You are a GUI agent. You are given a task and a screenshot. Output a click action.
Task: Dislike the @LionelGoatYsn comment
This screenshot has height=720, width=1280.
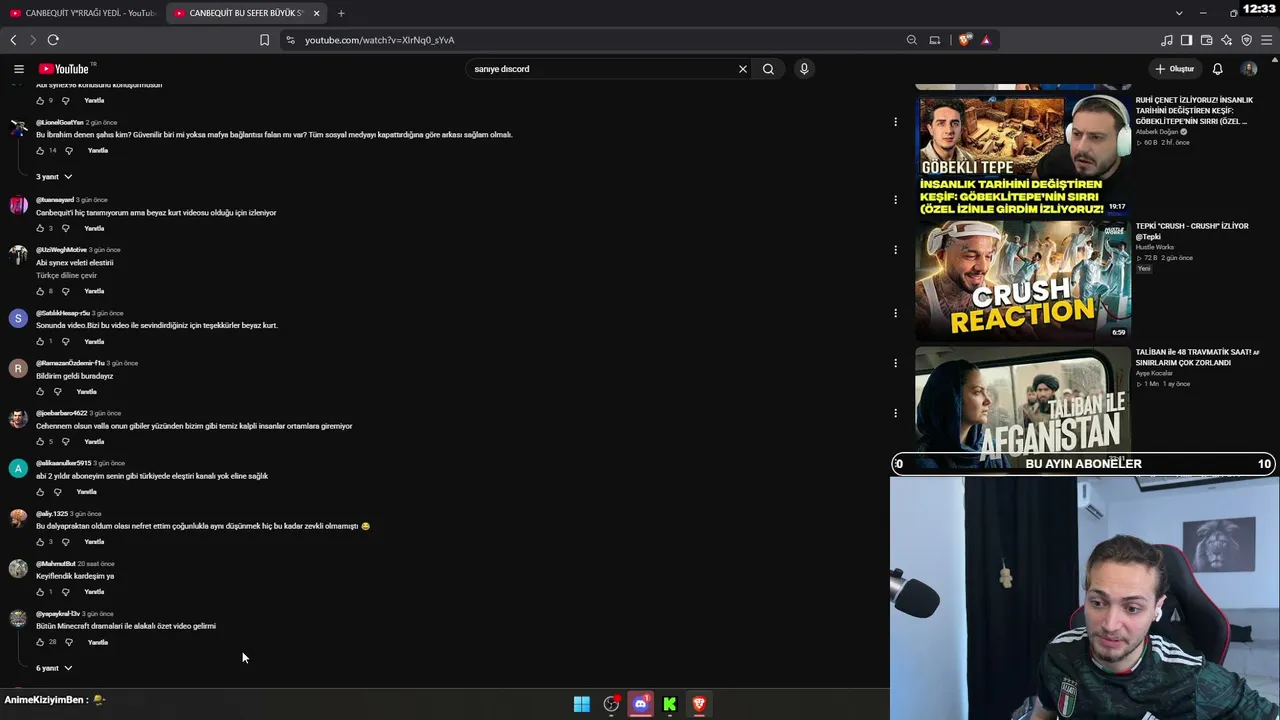click(x=68, y=151)
